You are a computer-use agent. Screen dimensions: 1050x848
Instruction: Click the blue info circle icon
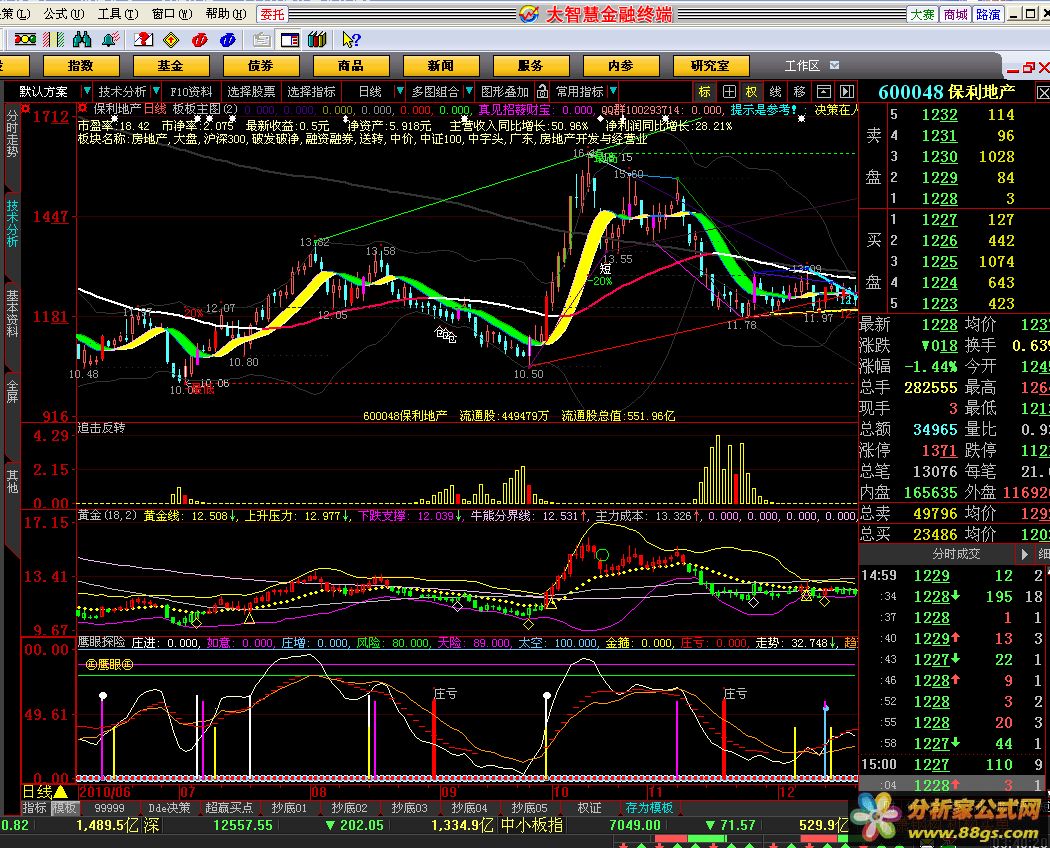coord(228,40)
